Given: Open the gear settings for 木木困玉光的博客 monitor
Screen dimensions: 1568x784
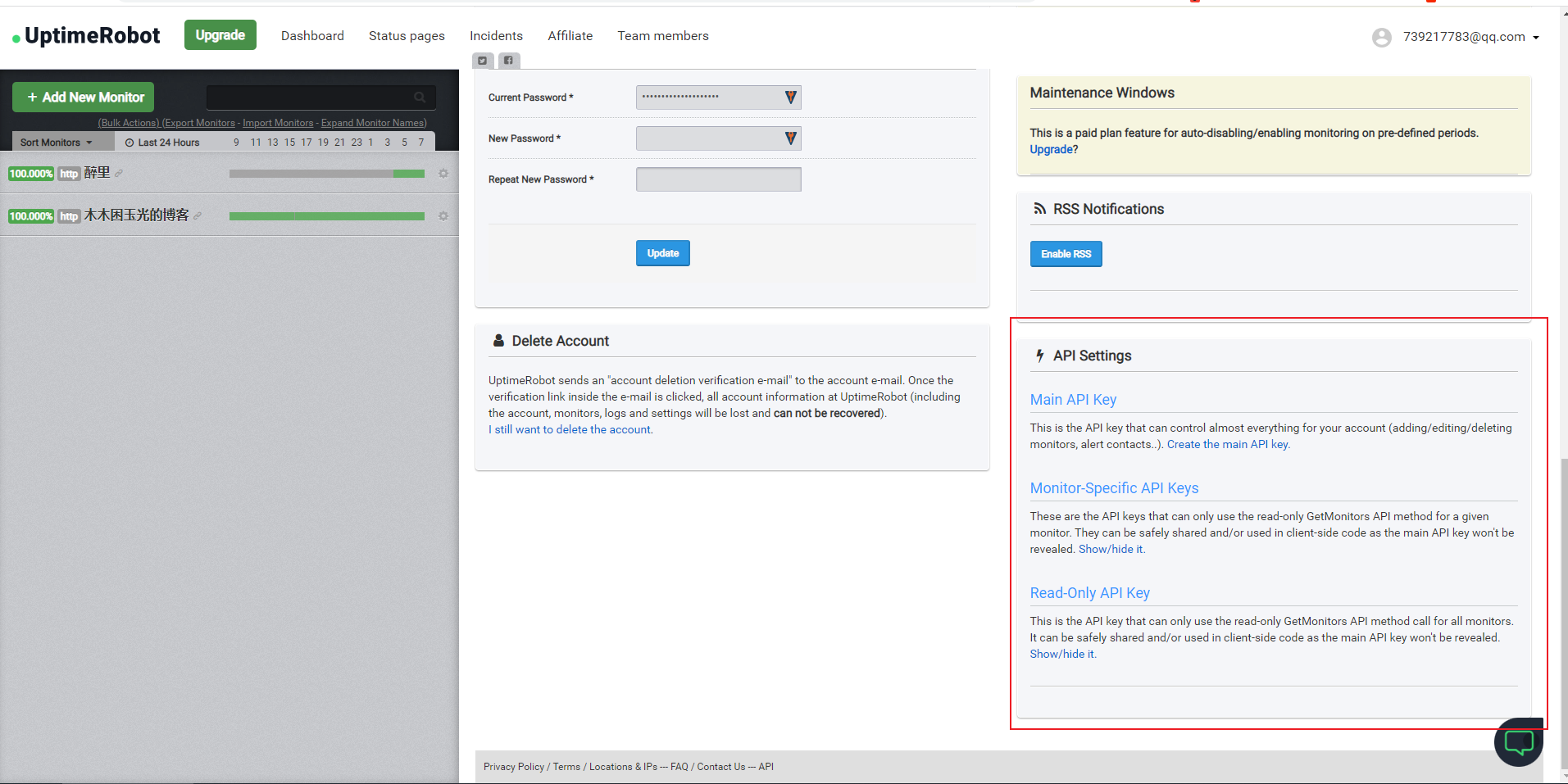Looking at the screenshot, I should tap(443, 216).
